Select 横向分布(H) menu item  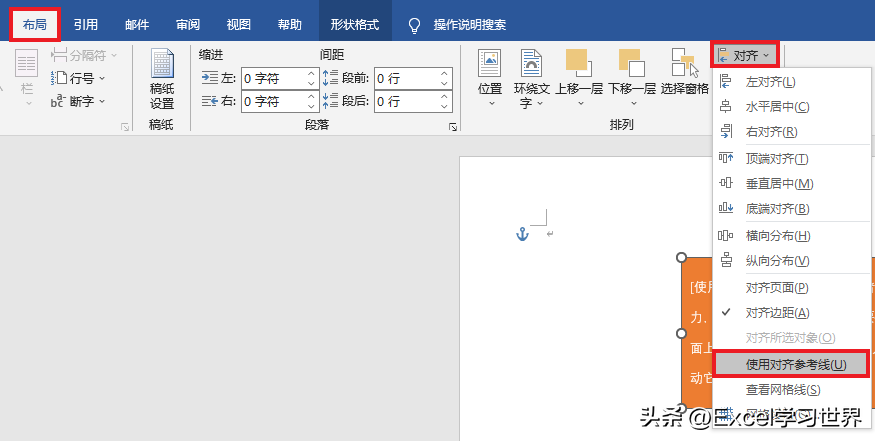point(791,236)
